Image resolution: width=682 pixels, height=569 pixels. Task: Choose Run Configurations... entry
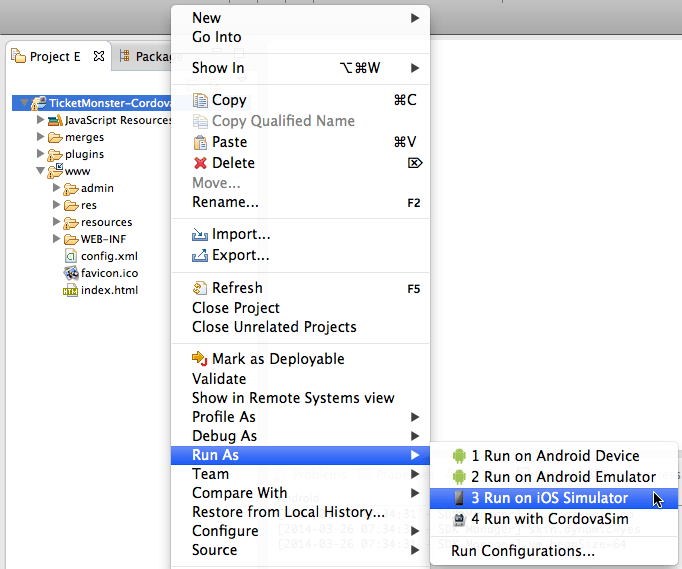point(522,550)
